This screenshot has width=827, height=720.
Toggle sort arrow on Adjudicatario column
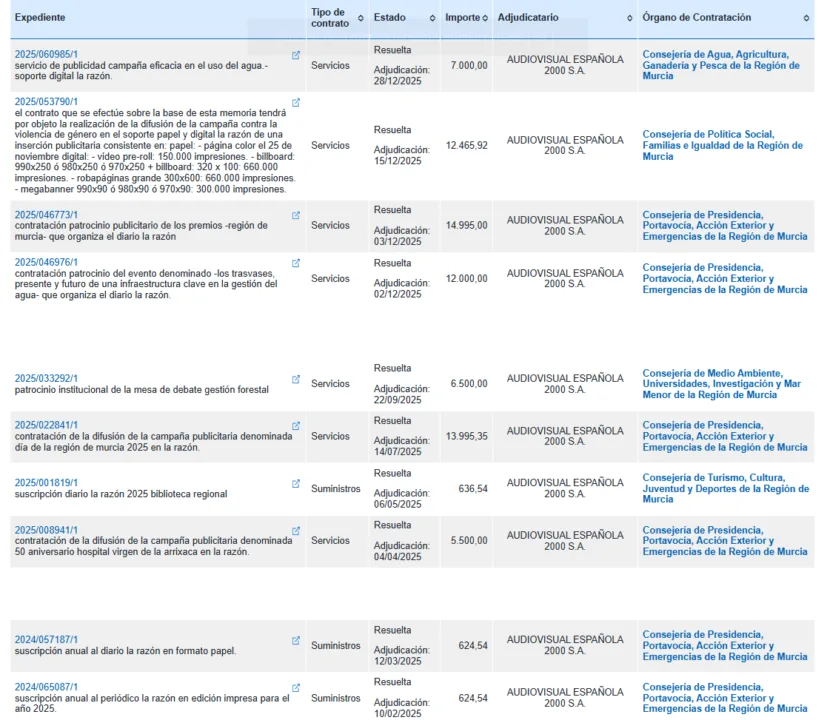pyautogui.click(x=630, y=19)
